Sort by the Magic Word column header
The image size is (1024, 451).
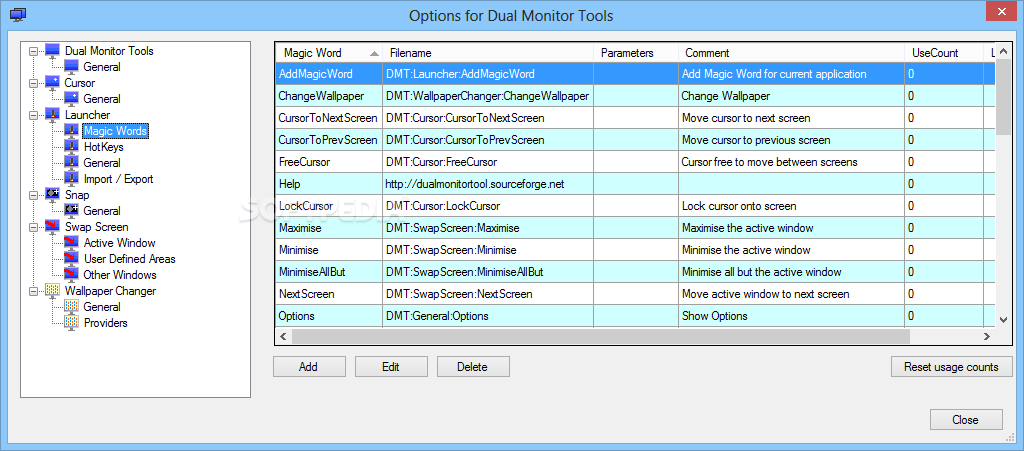point(329,53)
